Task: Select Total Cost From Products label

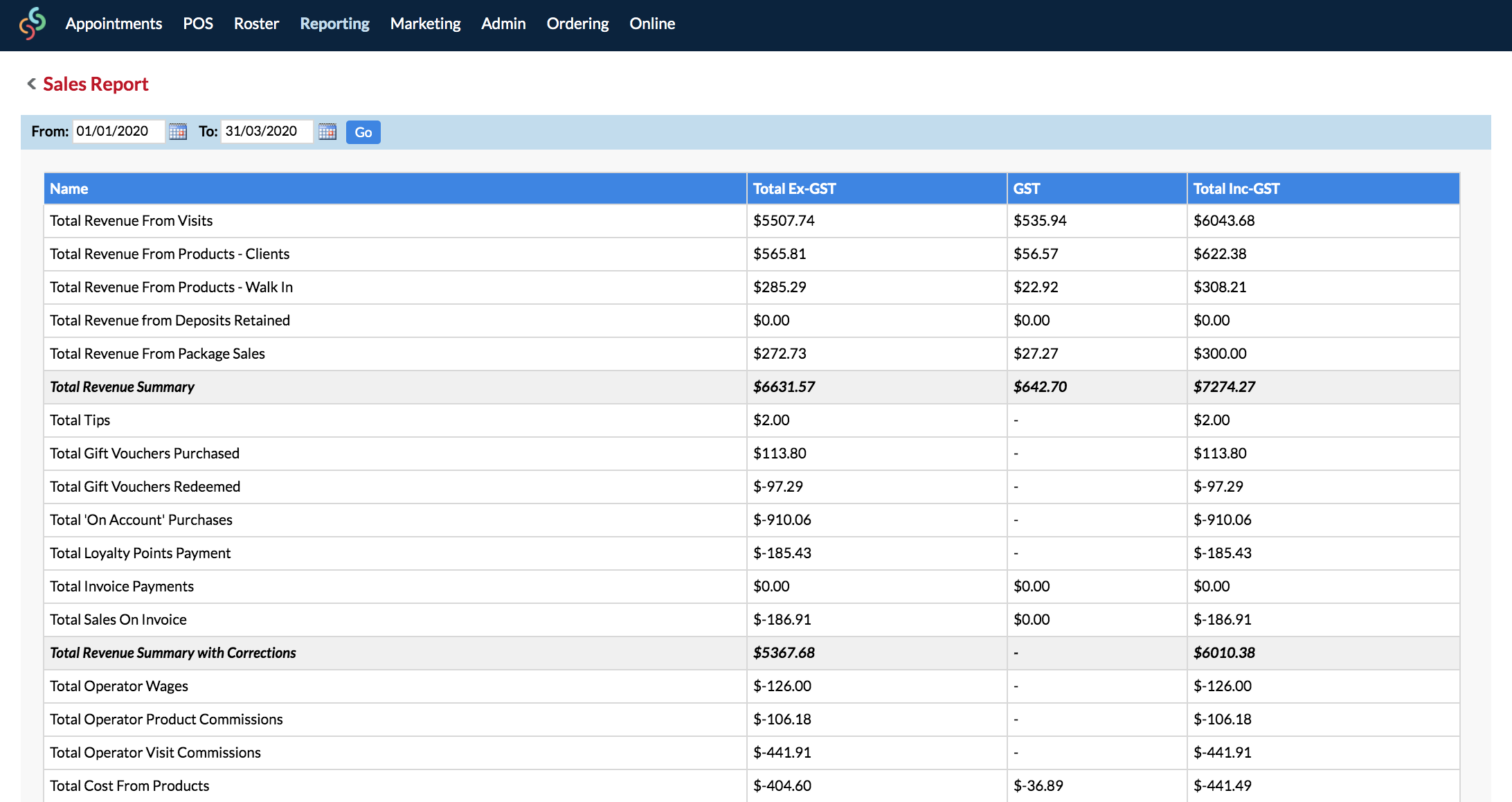Action: 129,786
